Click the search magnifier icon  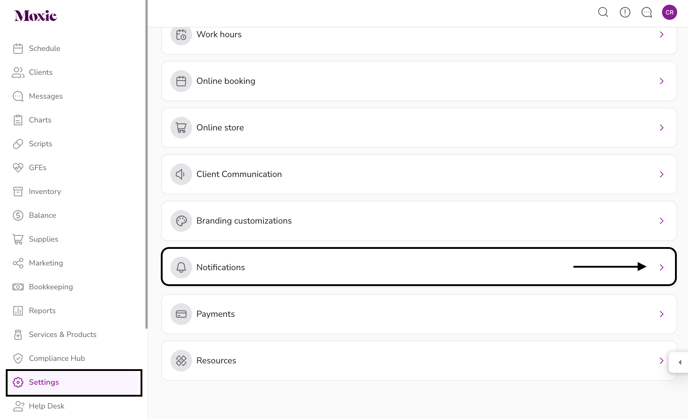click(x=603, y=12)
